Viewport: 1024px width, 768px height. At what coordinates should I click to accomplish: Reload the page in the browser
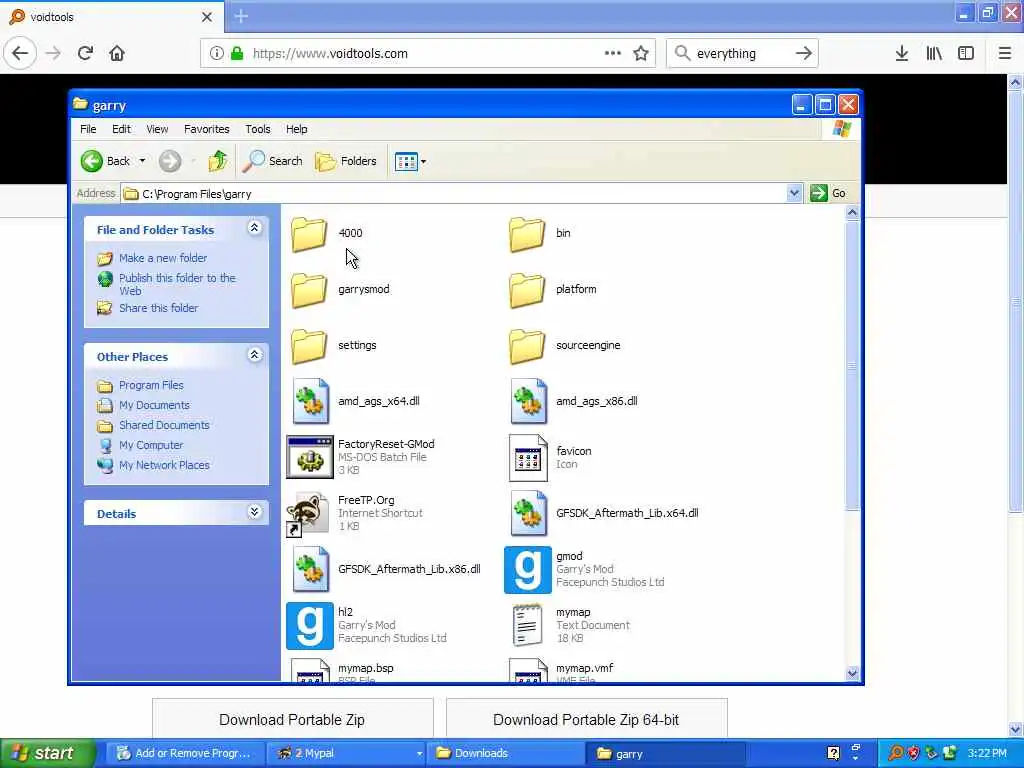(85, 53)
